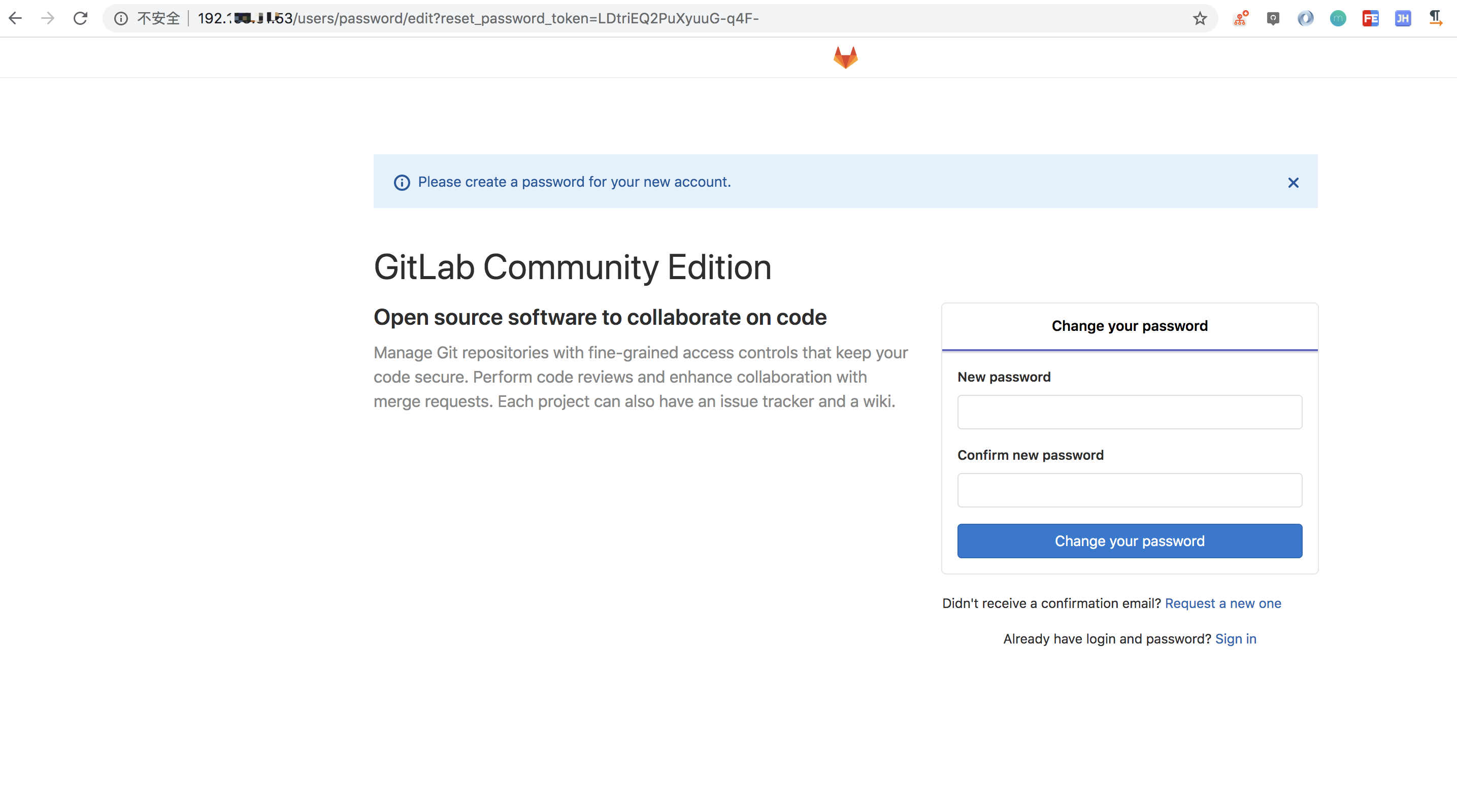Open the Request a new one link
The height and width of the screenshot is (812, 1457).
coord(1223,603)
